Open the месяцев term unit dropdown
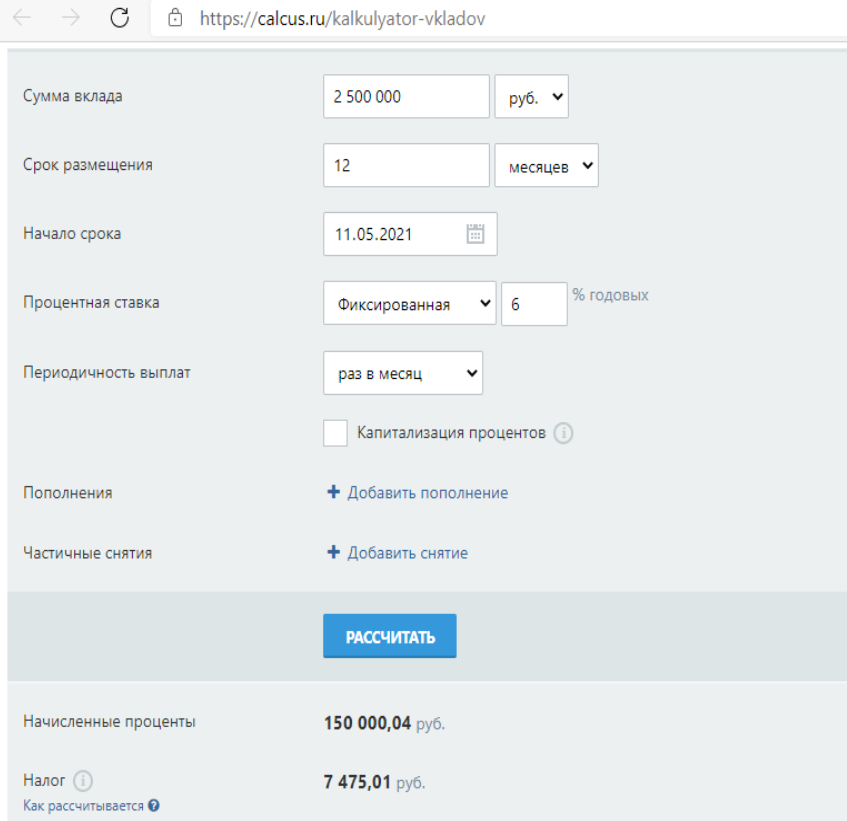Image resolution: width=847 pixels, height=821 pixels. point(547,165)
